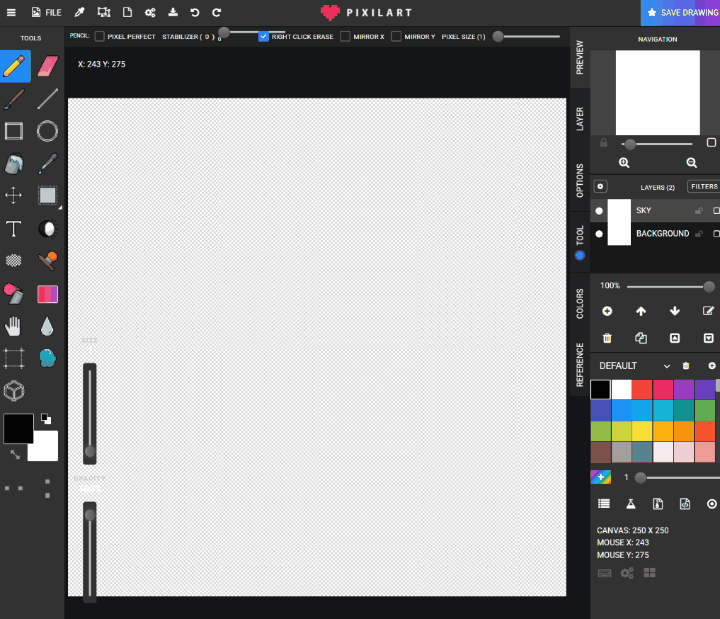720x619 pixels.
Task: Delete layer with trash button
Action: coord(607,338)
